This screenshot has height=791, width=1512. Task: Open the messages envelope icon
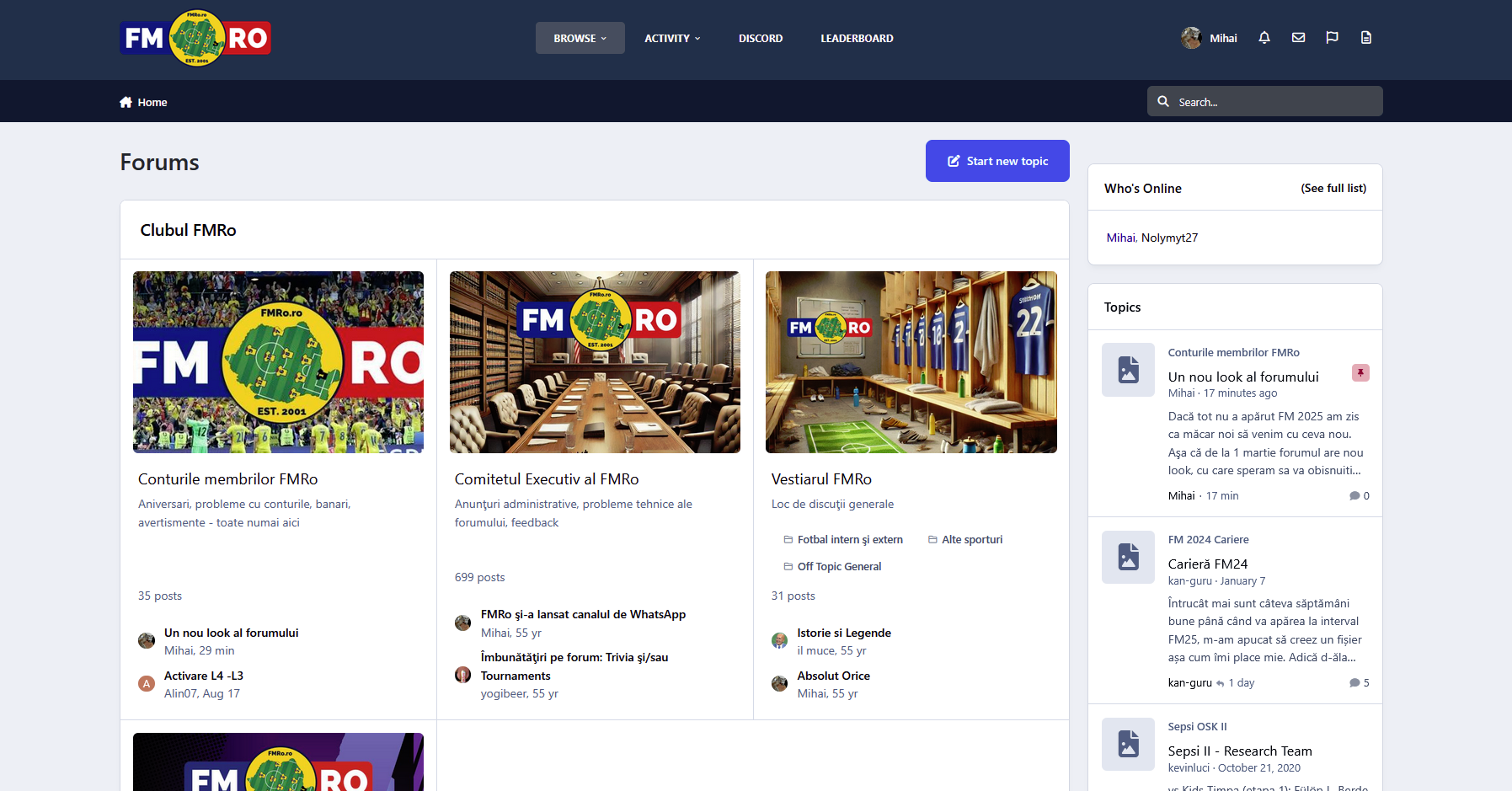(1298, 38)
